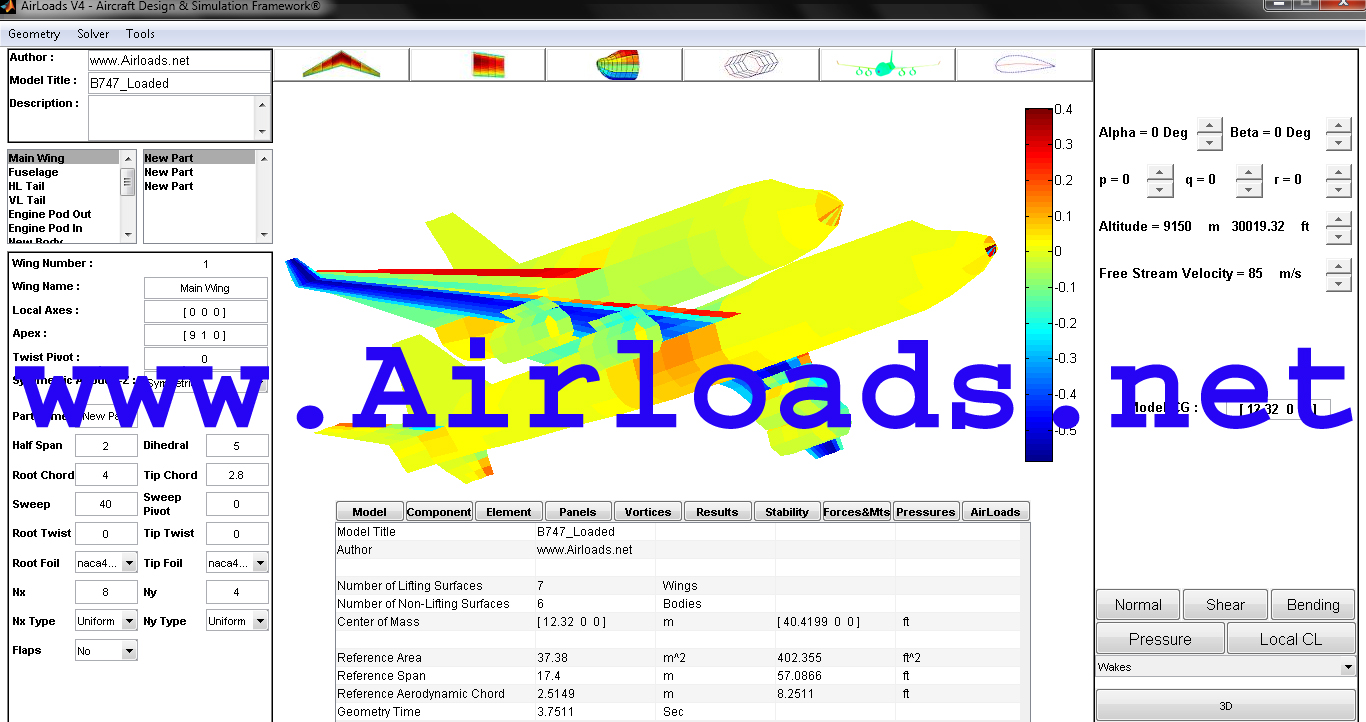Increase Alpha angle with up arrow
This screenshot has height=722, width=1366.
[1209, 126]
